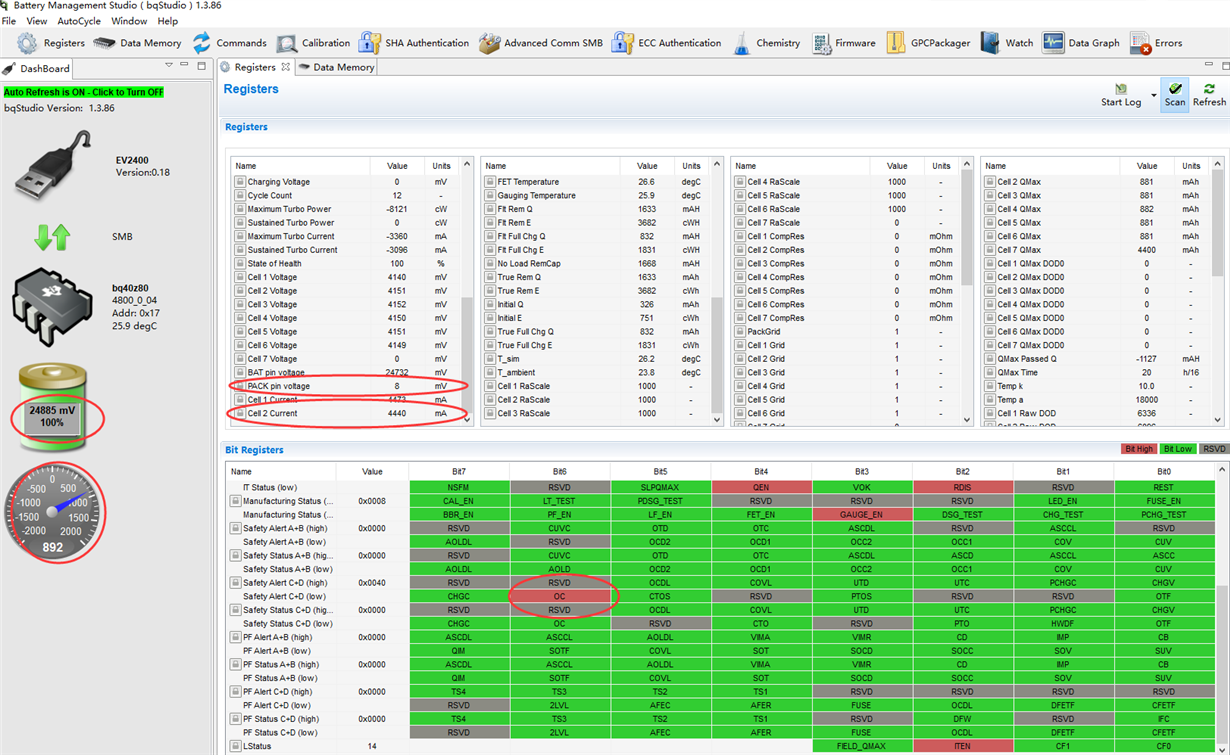The width and height of the screenshot is (1230, 755).
Task: Launch the Chemistry tool
Action: (766, 43)
